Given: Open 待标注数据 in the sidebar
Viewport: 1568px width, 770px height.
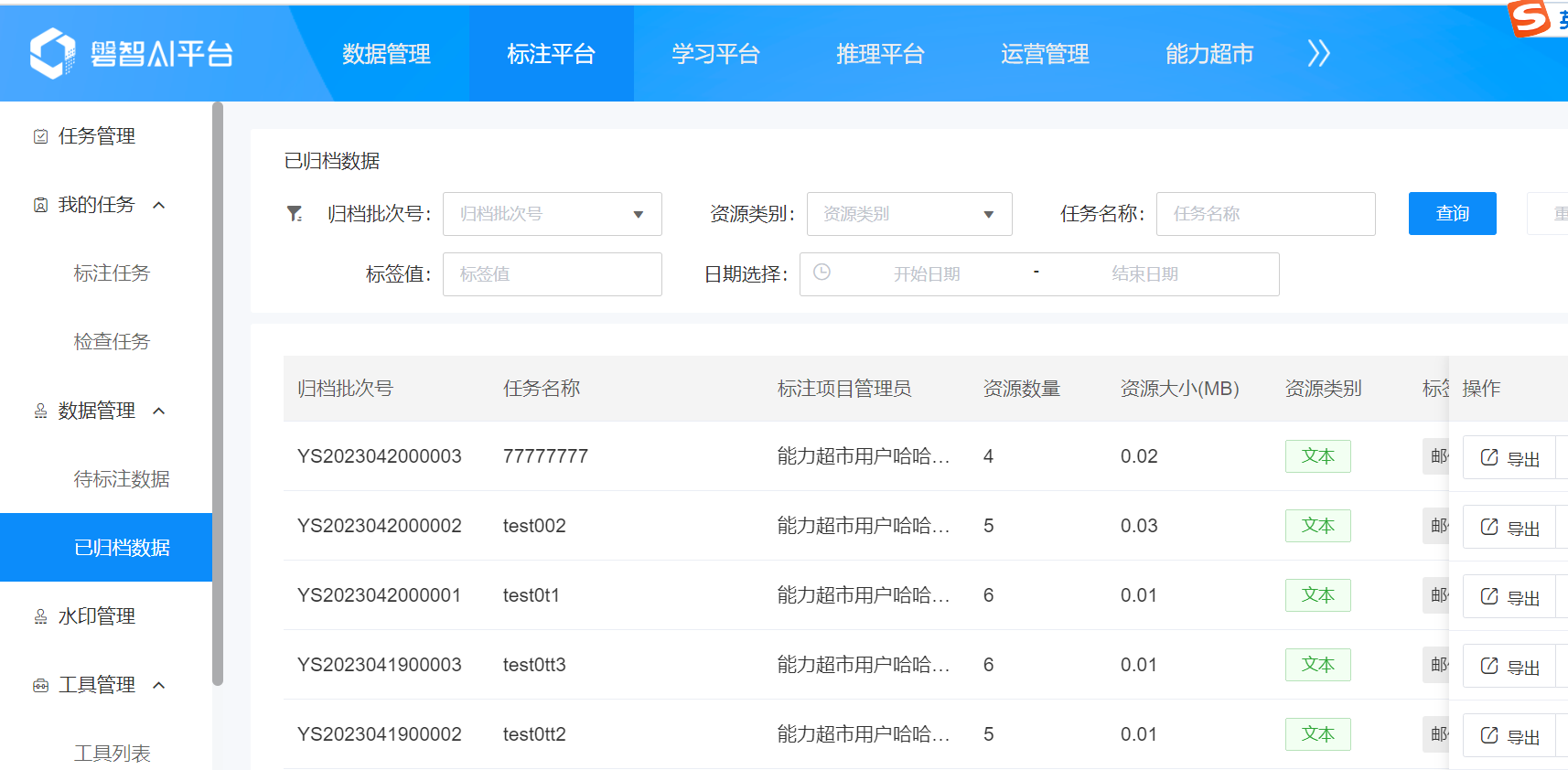Looking at the screenshot, I should point(122,479).
